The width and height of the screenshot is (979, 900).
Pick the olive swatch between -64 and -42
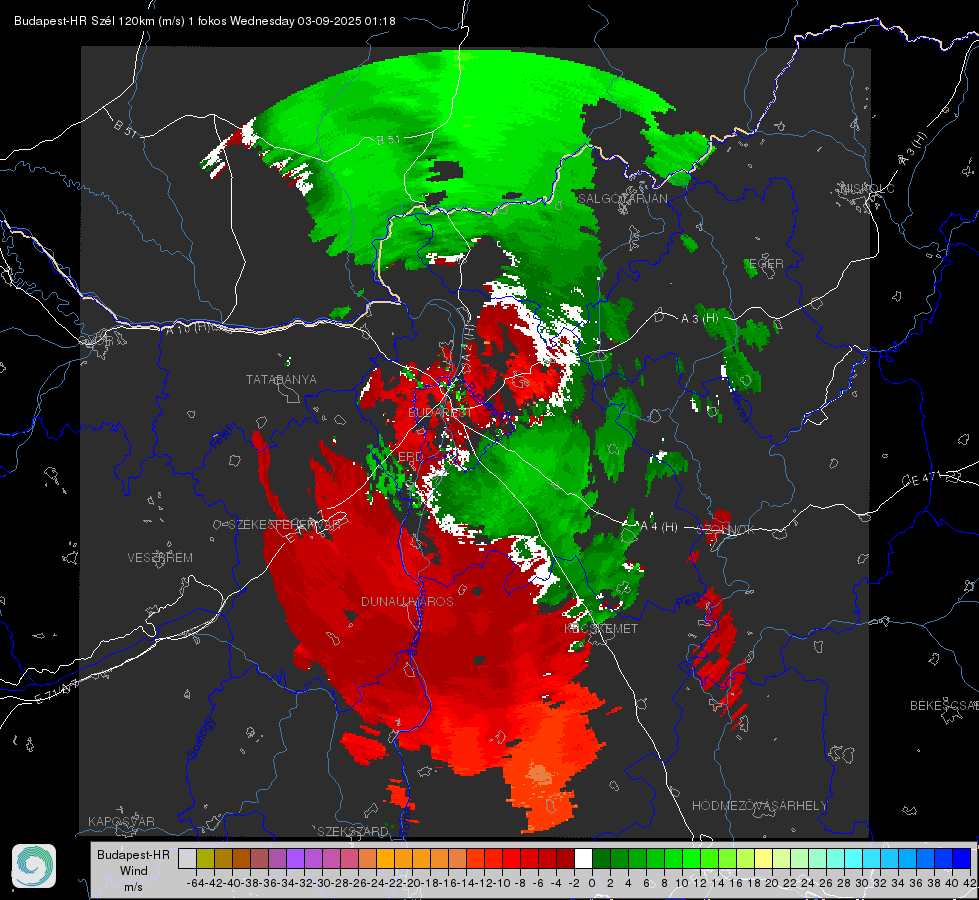tap(205, 858)
